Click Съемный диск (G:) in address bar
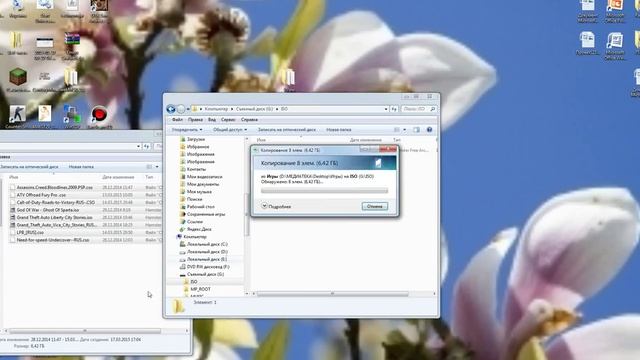Image resolution: width=640 pixels, height=360 pixels. point(254,109)
